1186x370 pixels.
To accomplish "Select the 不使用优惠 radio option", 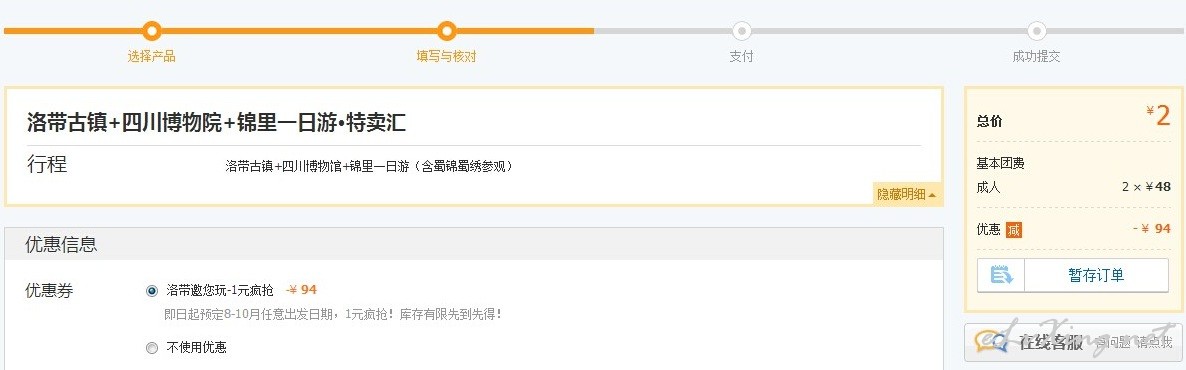I will [x=152, y=348].
